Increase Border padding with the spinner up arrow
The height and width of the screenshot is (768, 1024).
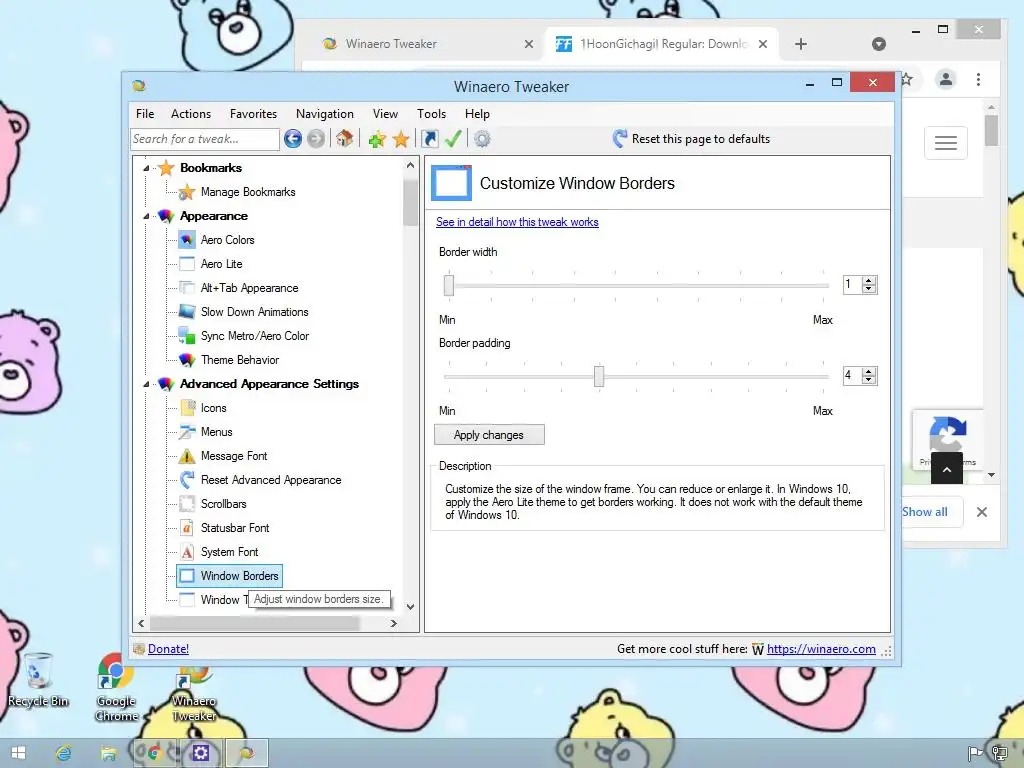(869, 372)
